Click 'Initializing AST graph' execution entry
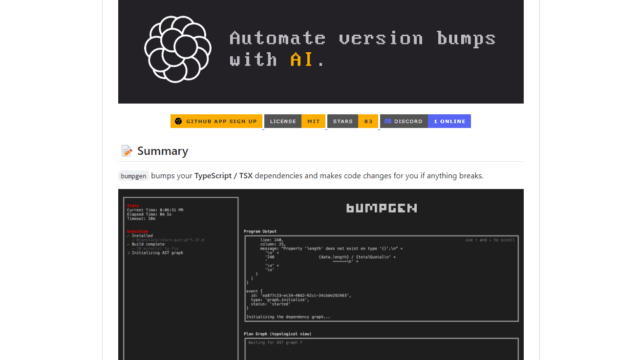The width and height of the screenshot is (640, 360). pyautogui.click(x=157, y=253)
